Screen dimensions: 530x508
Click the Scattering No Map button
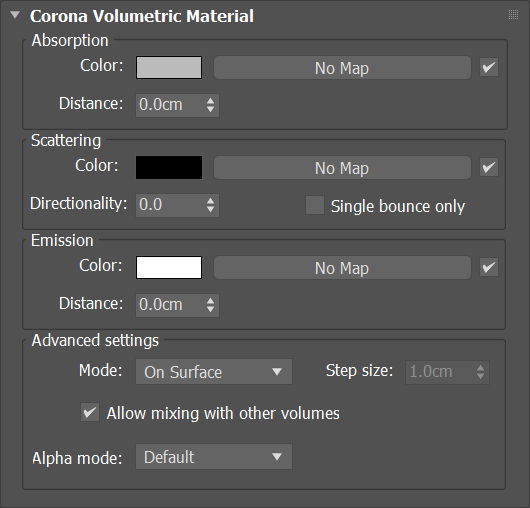click(x=342, y=167)
